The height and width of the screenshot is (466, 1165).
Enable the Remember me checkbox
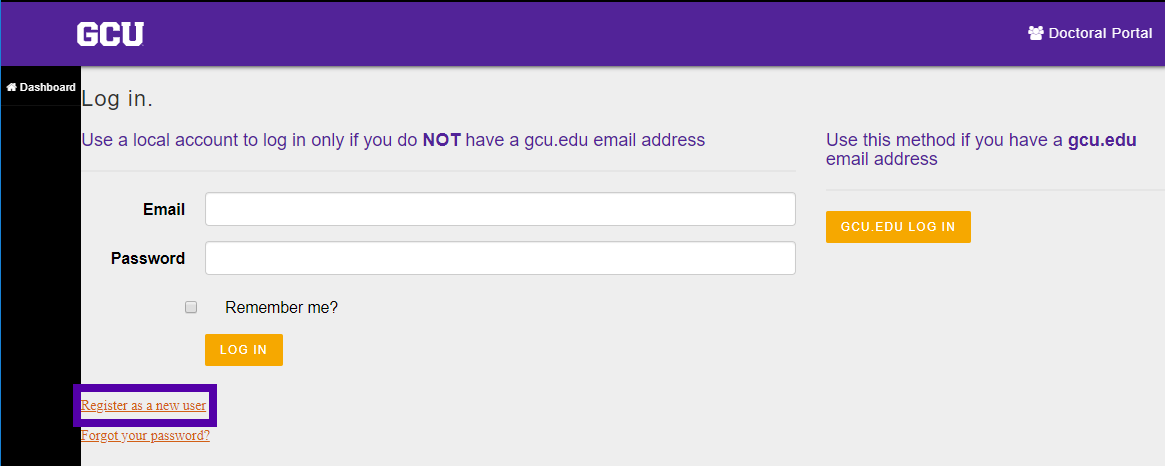click(191, 307)
